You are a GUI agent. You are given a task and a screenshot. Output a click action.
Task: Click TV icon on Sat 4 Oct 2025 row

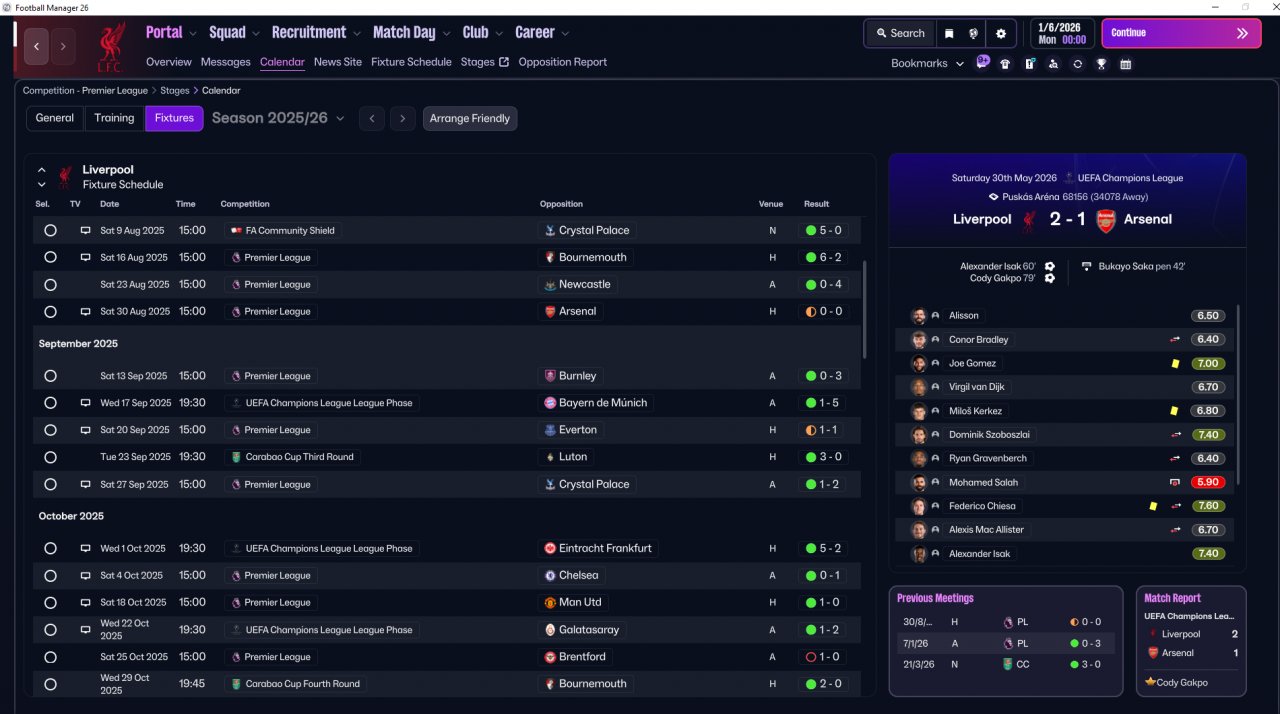(85, 575)
